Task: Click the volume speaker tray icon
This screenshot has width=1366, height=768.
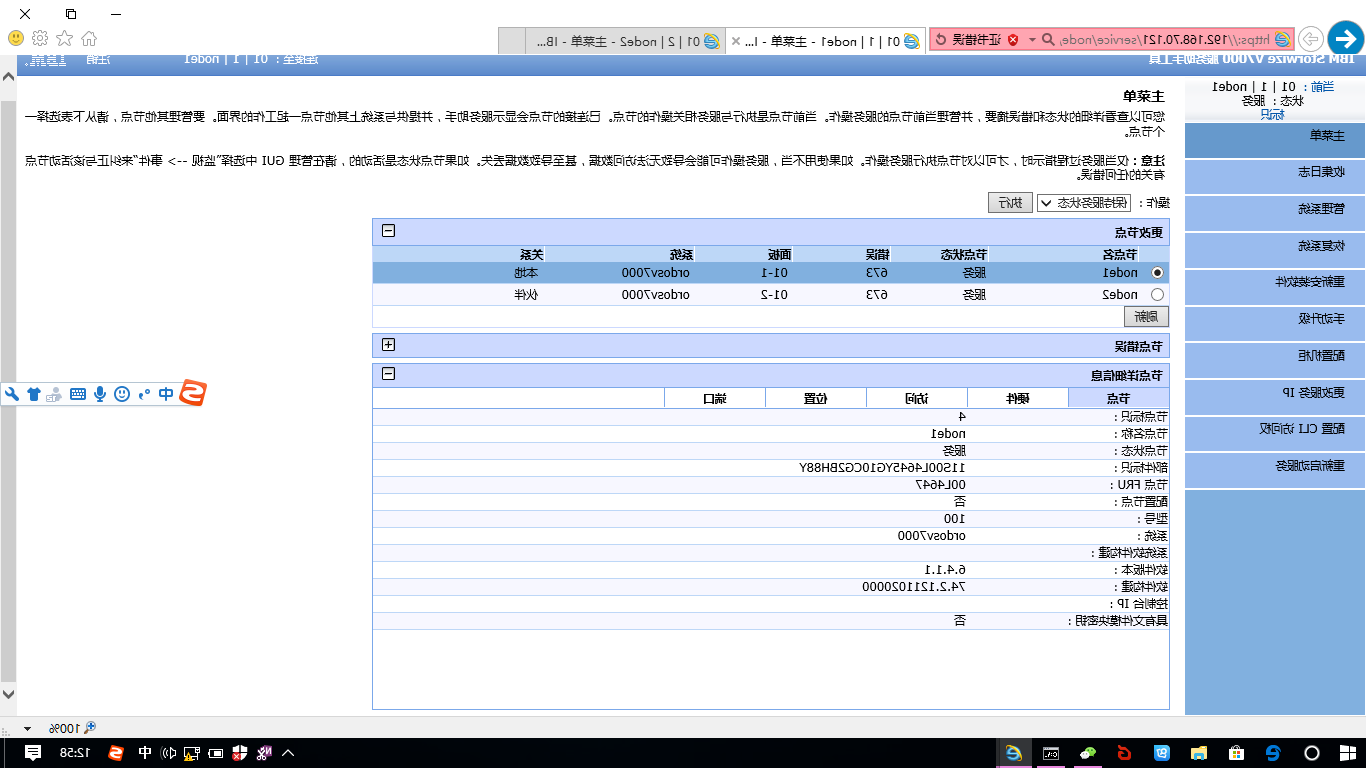Action: [x=170, y=753]
